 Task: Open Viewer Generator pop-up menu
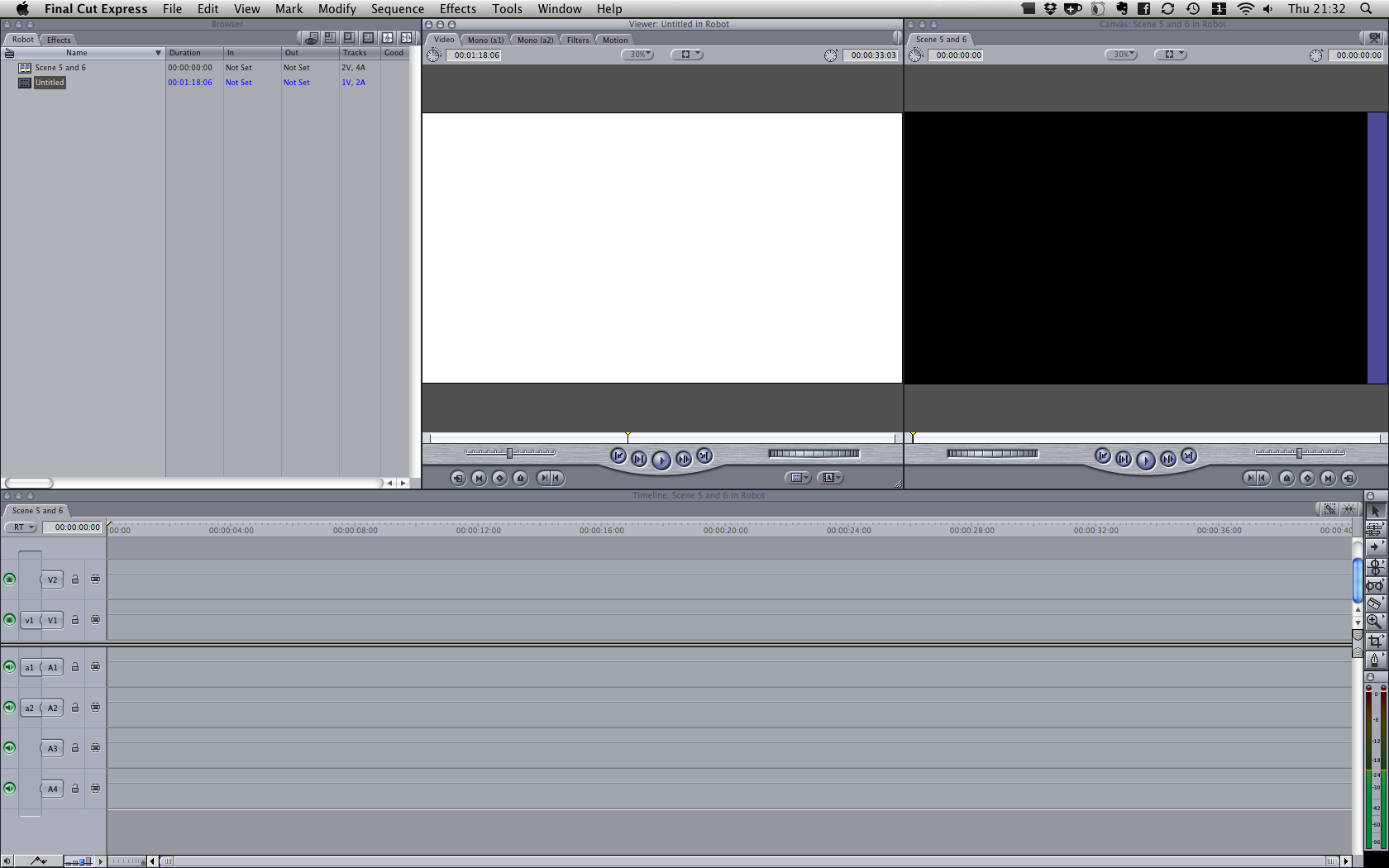click(x=831, y=478)
